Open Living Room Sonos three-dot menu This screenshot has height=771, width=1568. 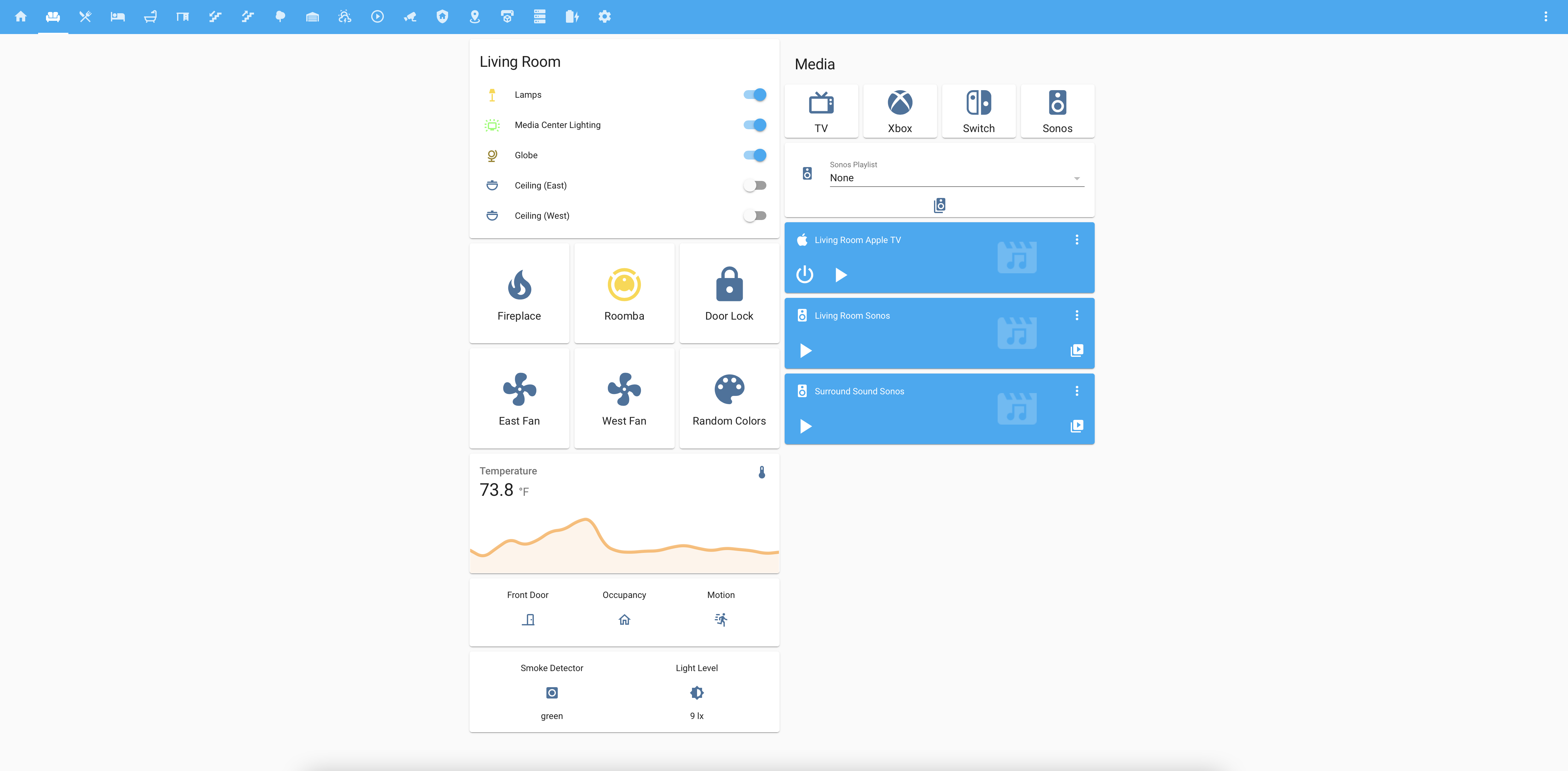pyautogui.click(x=1076, y=316)
